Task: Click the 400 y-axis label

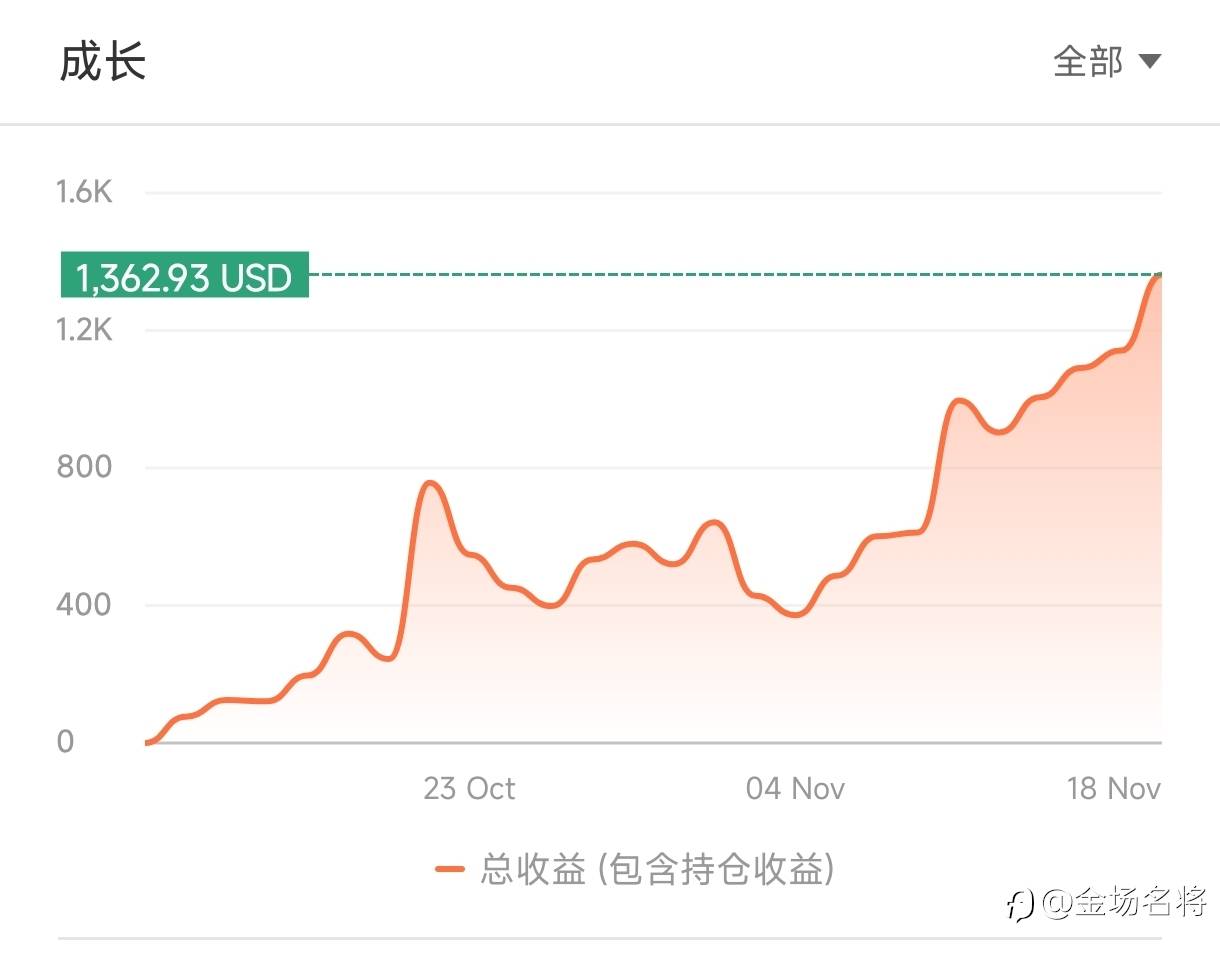Action: [x=84, y=604]
